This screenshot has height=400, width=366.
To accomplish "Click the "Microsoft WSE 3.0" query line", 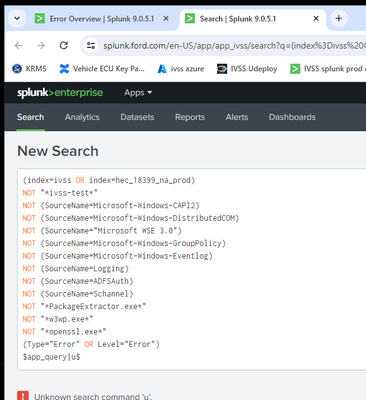I will point(102,231).
